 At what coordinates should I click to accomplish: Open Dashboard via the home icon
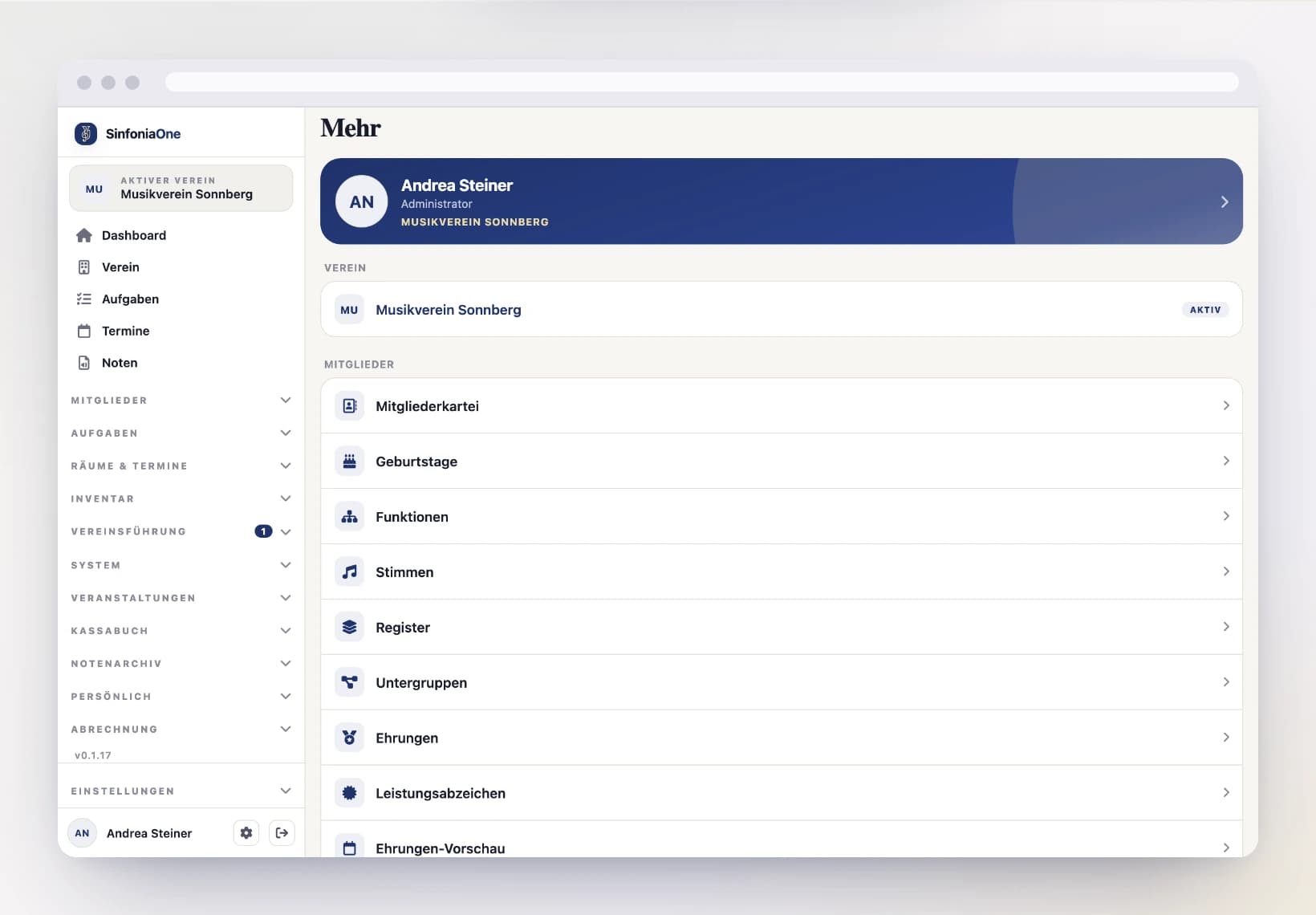84,235
